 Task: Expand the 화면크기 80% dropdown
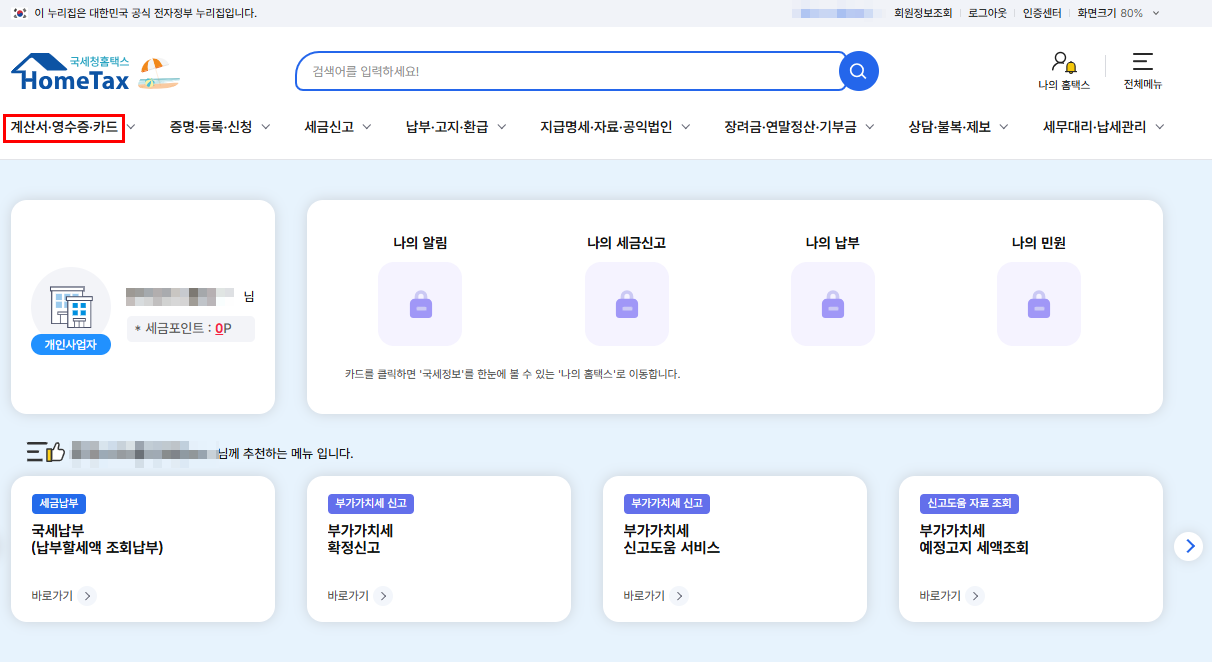[x=1118, y=13]
